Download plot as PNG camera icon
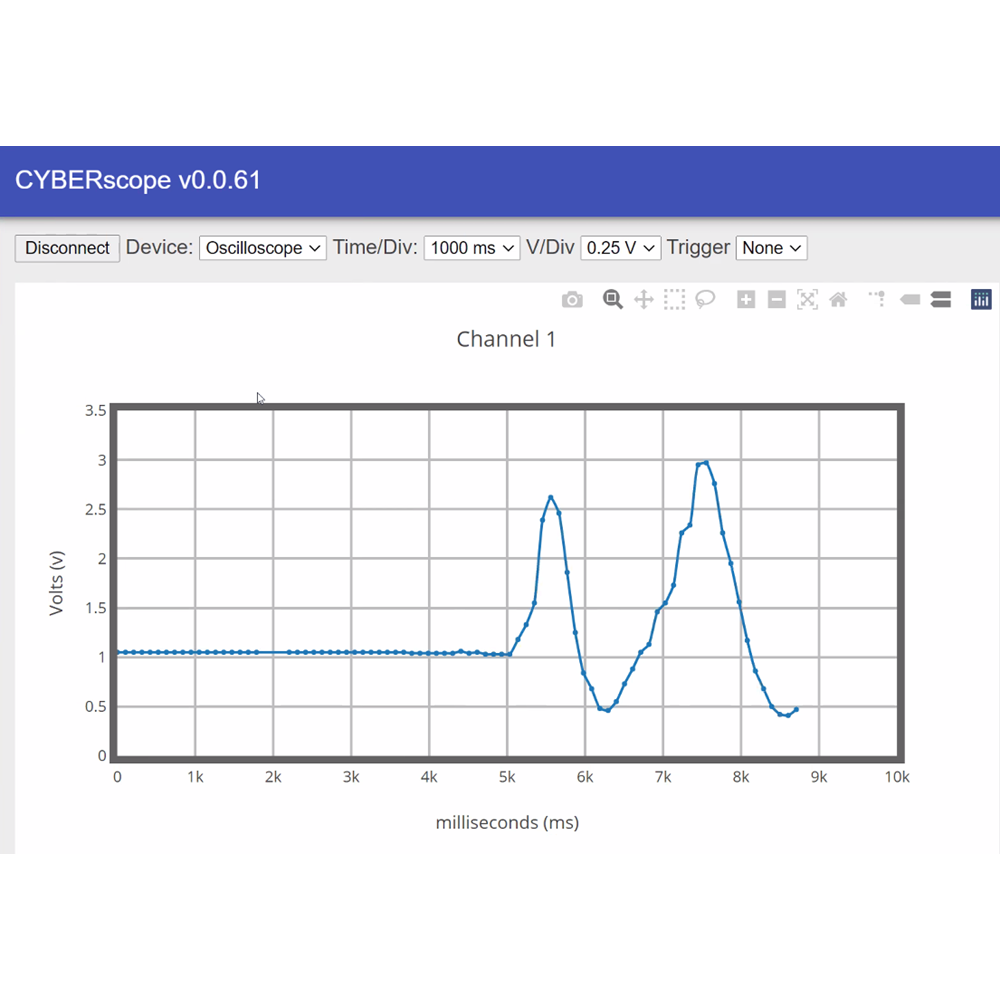Viewport: 1000px width, 1000px height. click(x=572, y=299)
